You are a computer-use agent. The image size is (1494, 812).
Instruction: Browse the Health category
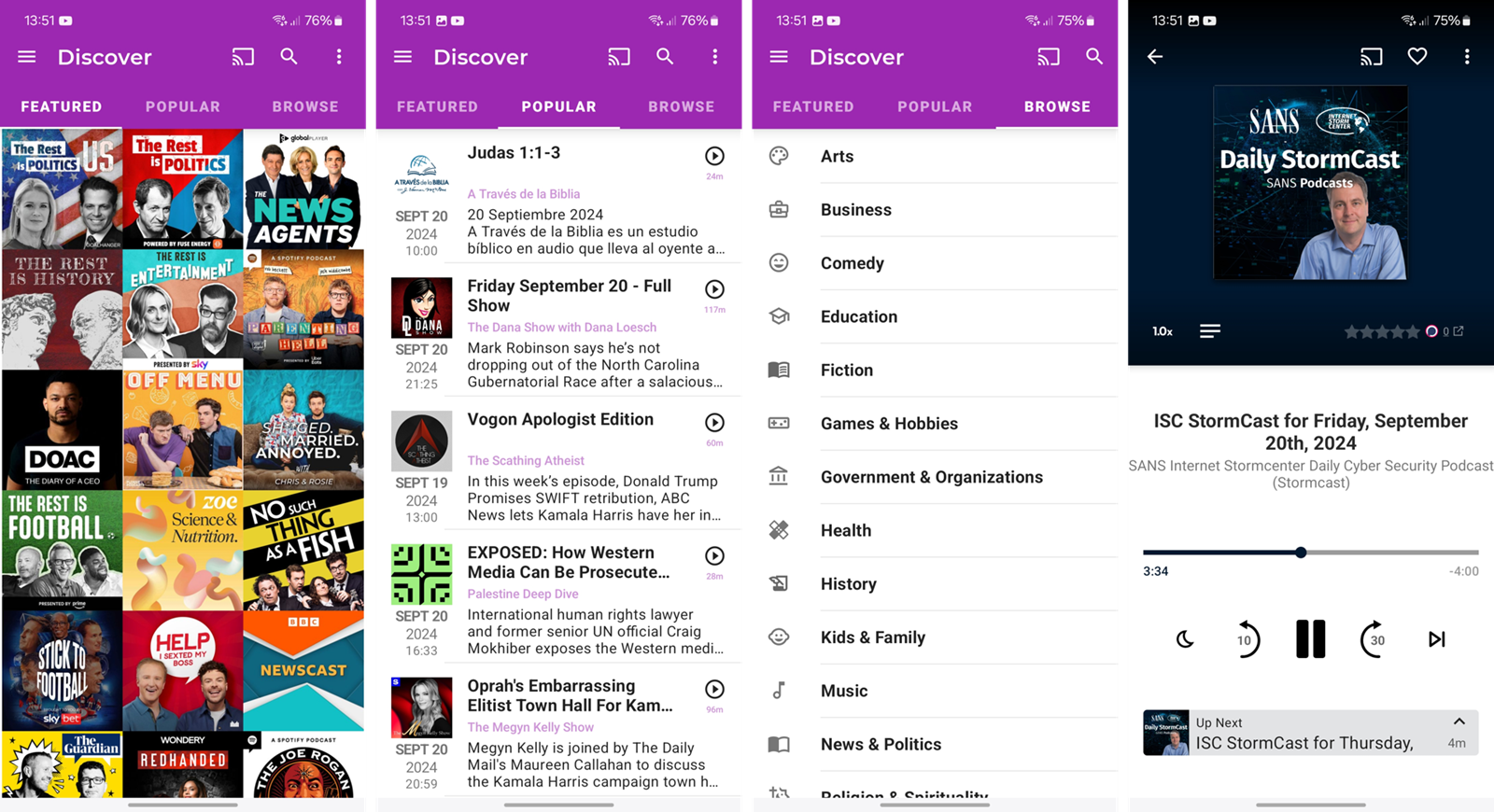(936, 530)
